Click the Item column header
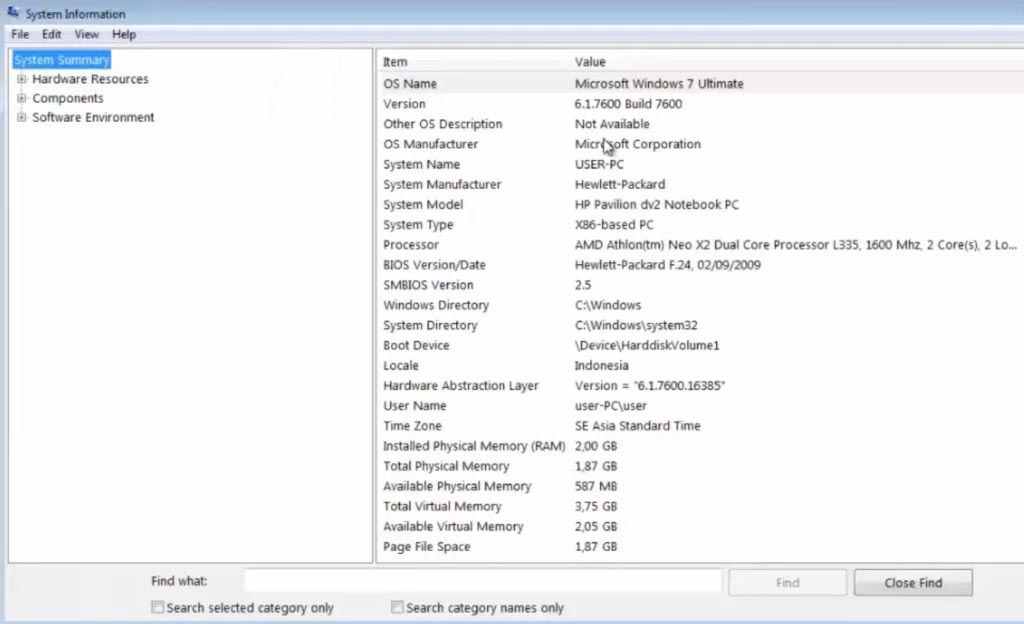Image resolution: width=1024 pixels, height=624 pixels. (395, 62)
